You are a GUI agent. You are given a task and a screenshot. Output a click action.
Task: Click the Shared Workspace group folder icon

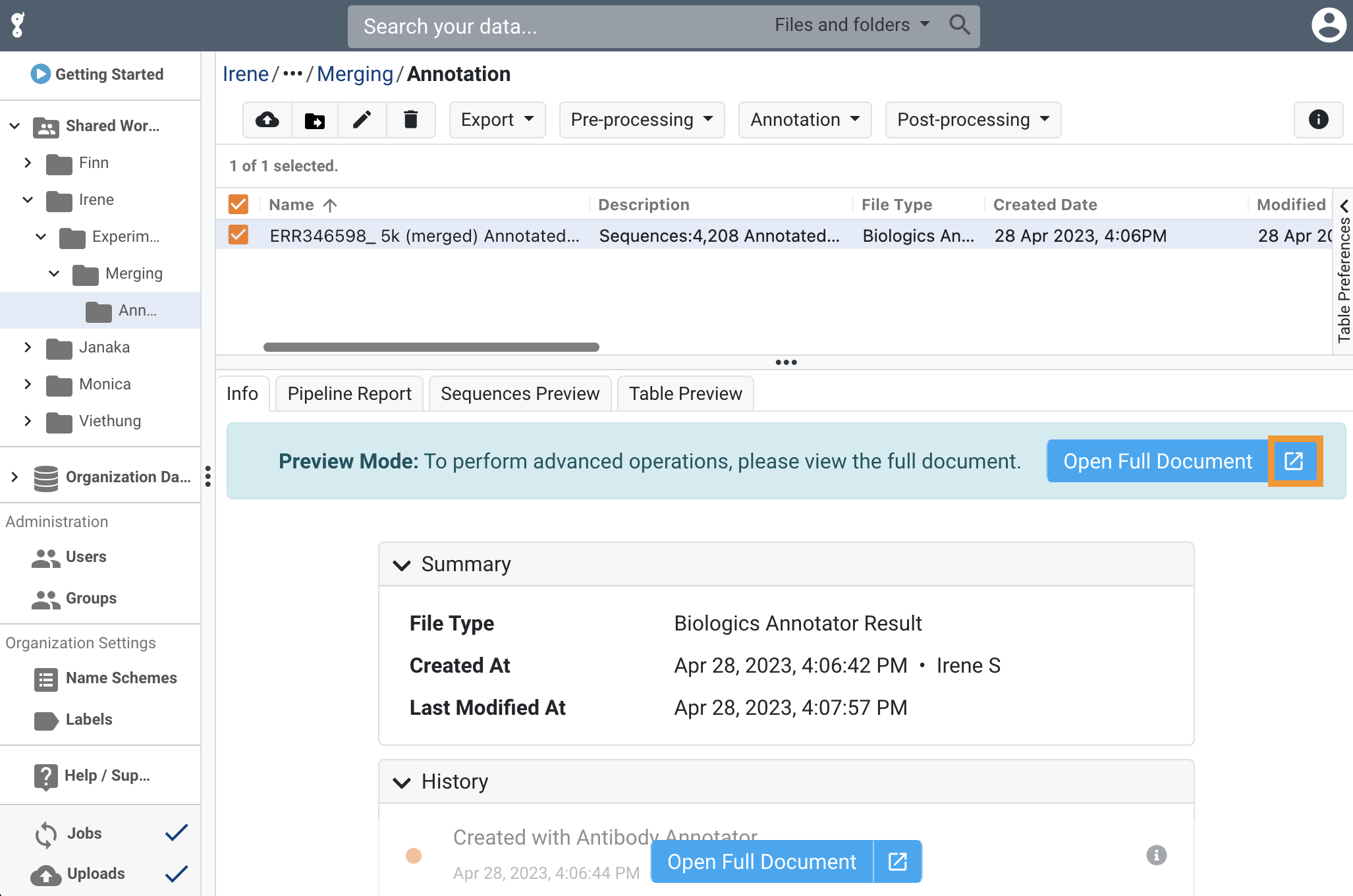46,126
